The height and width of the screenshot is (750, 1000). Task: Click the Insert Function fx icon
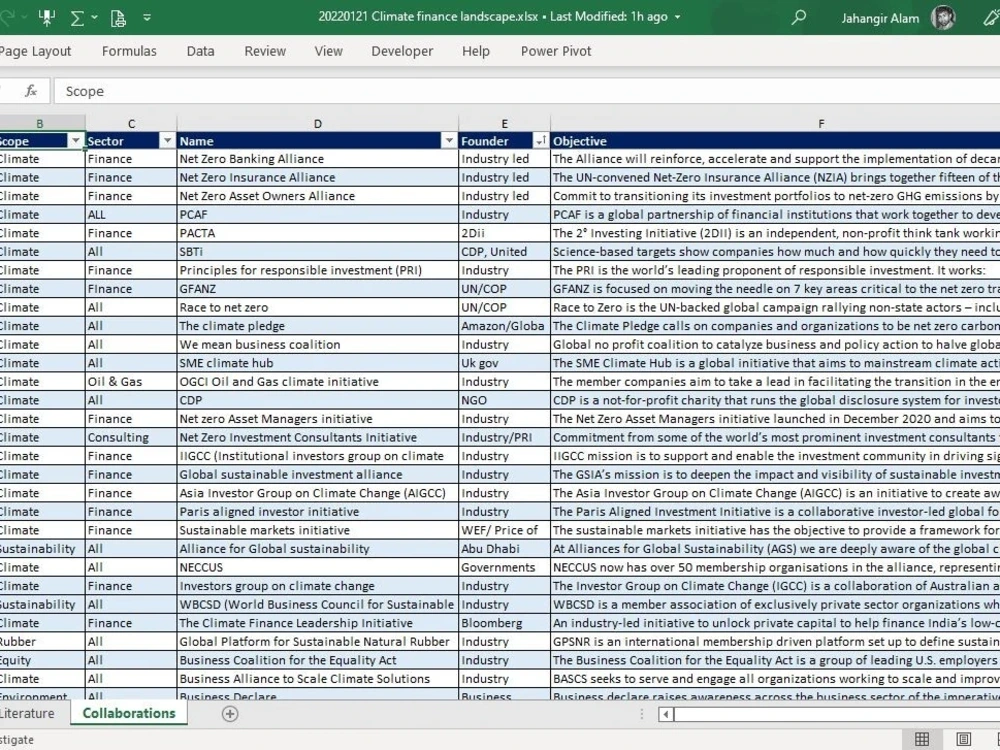click(x=31, y=91)
